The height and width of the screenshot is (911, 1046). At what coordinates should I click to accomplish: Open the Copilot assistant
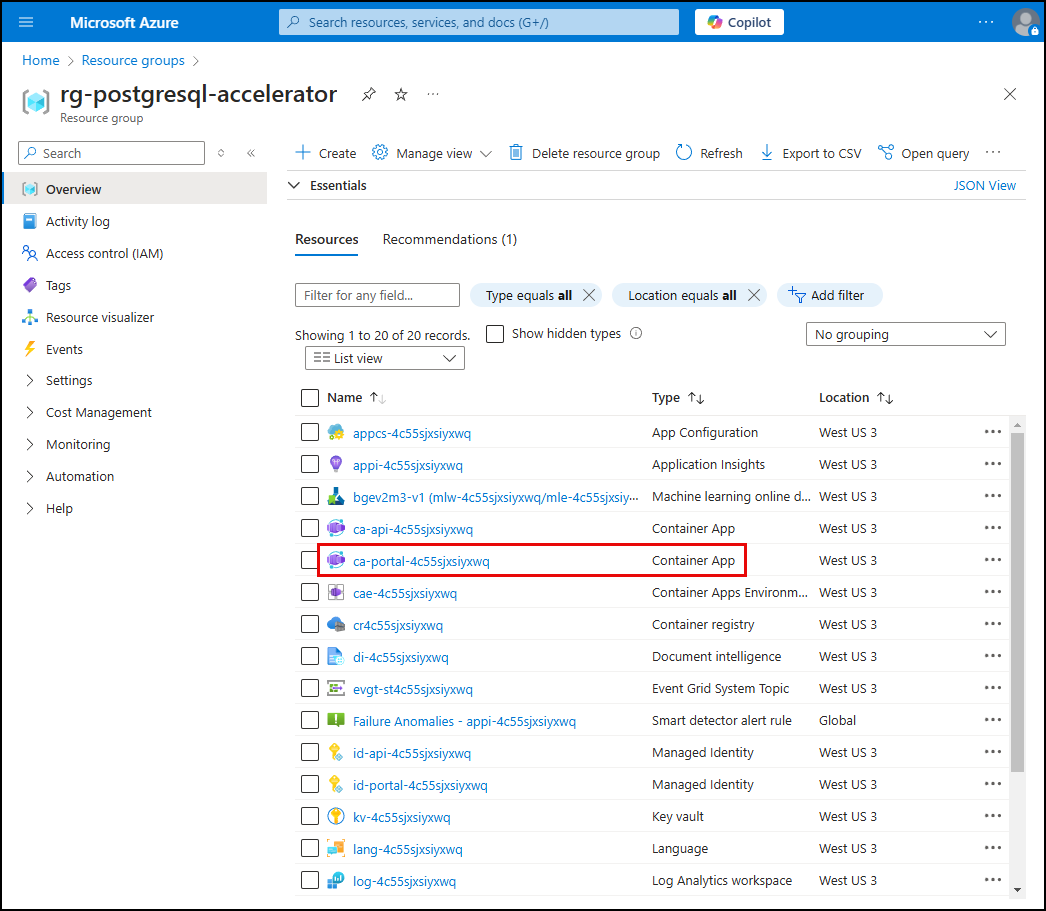click(739, 22)
